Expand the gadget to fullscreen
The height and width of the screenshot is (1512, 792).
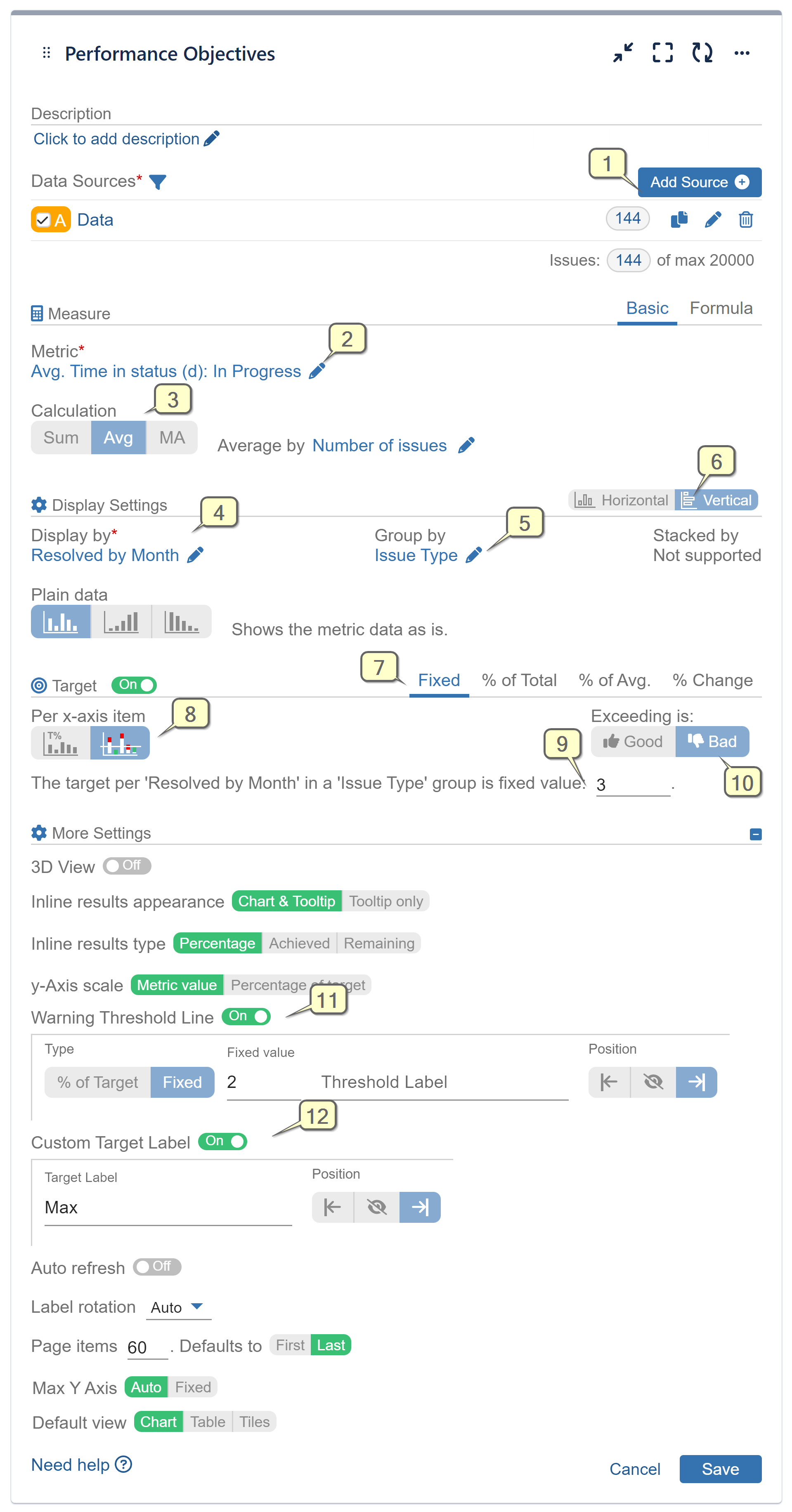click(x=662, y=53)
